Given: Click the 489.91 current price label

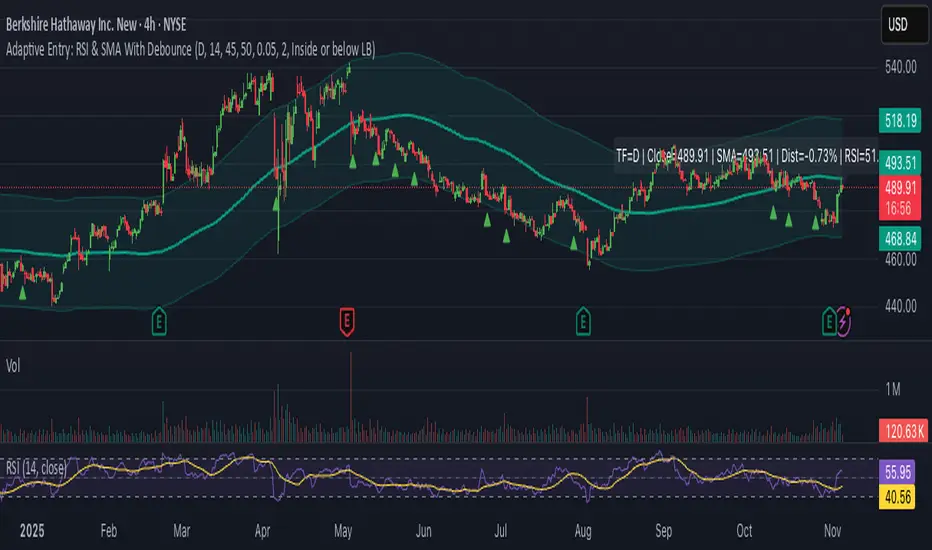Looking at the screenshot, I should click(900, 188).
